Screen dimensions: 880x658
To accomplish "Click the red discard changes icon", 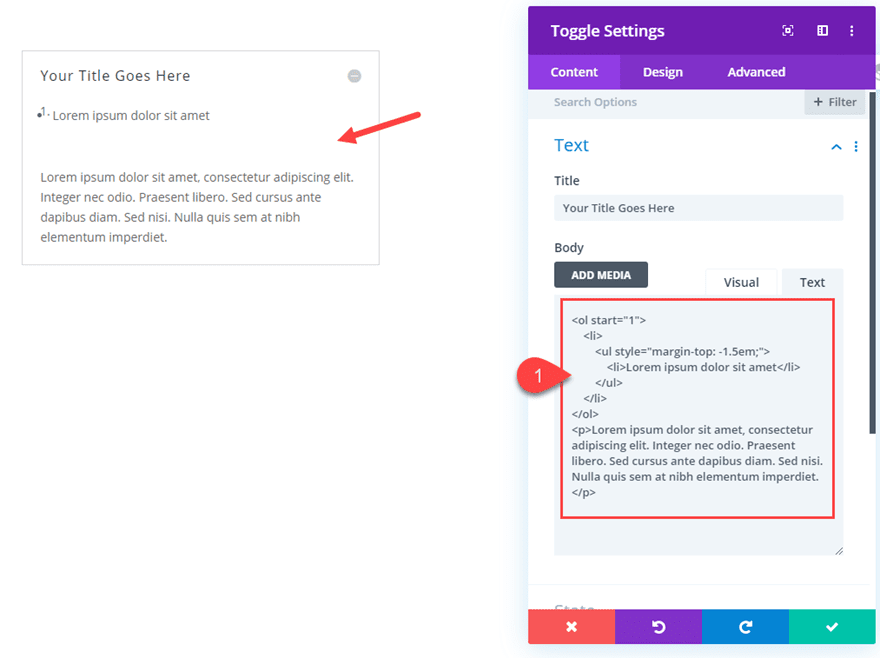I will pos(571,627).
